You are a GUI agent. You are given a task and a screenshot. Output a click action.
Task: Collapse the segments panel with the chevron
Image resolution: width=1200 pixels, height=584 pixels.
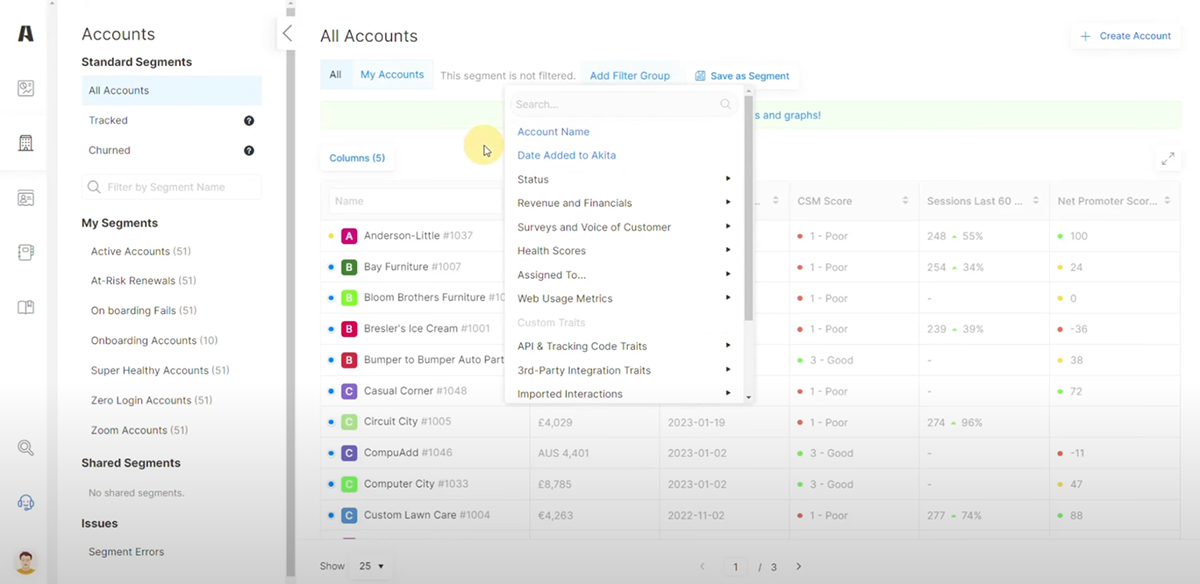[x=287, y=33]
